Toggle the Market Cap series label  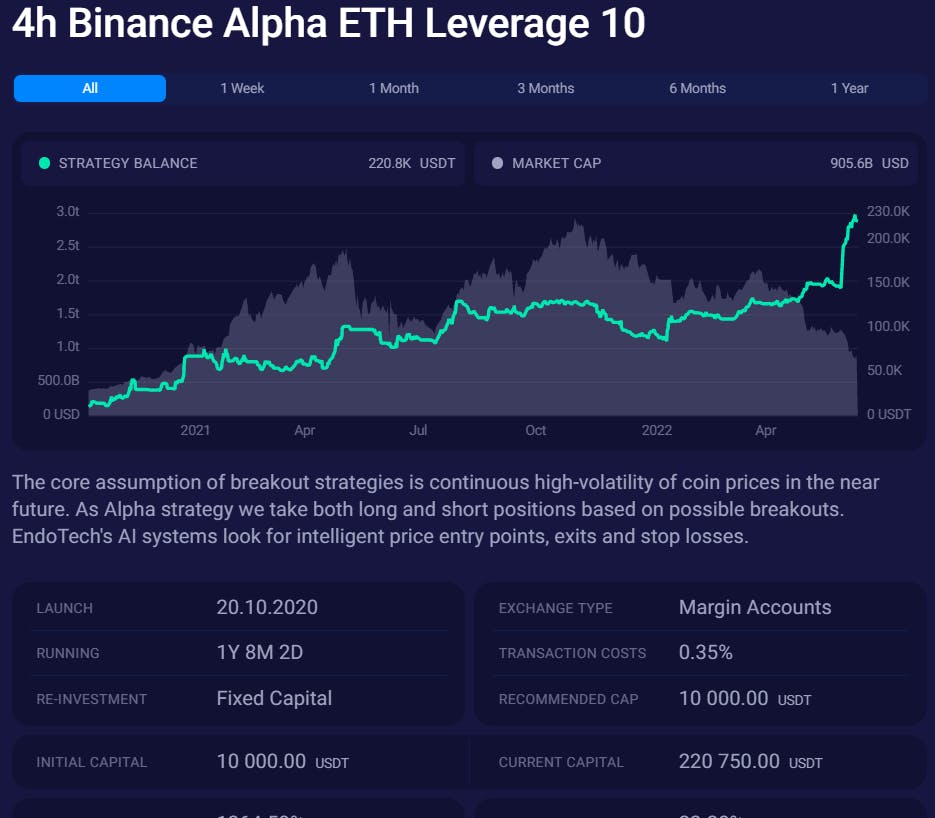pos(556,163)
